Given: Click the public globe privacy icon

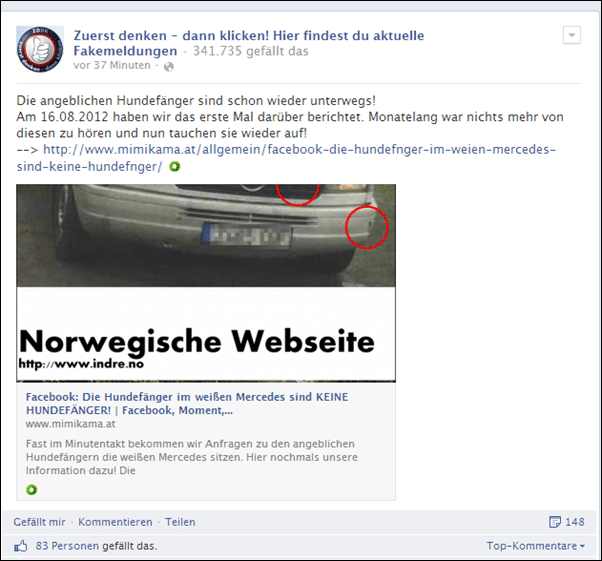Looking at the screenshot, I should pos(169,67).
